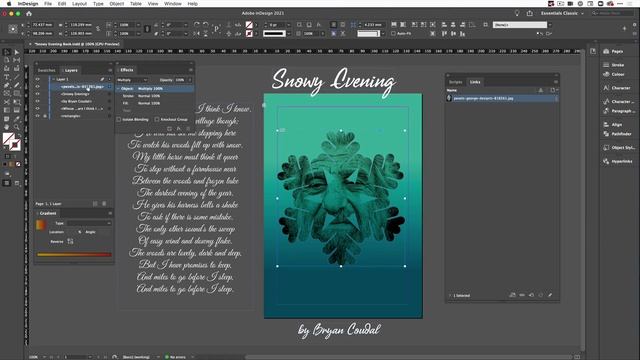The height and width of the screenshot is (360, 640).
Task: Open the stroke weight dropdown
Action: point(289,25)
